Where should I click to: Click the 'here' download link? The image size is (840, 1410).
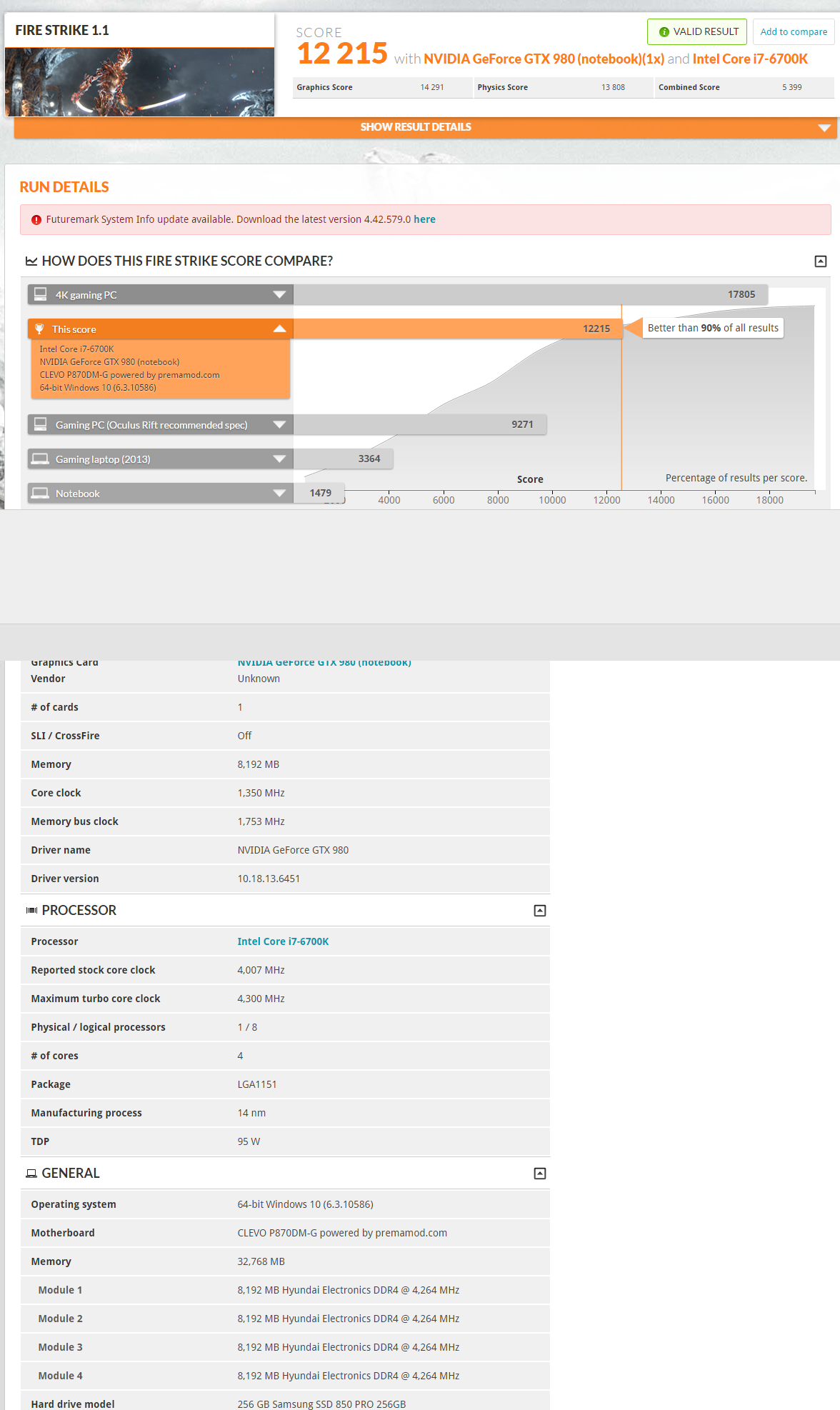pyautogui.click(x=424, y=220)
